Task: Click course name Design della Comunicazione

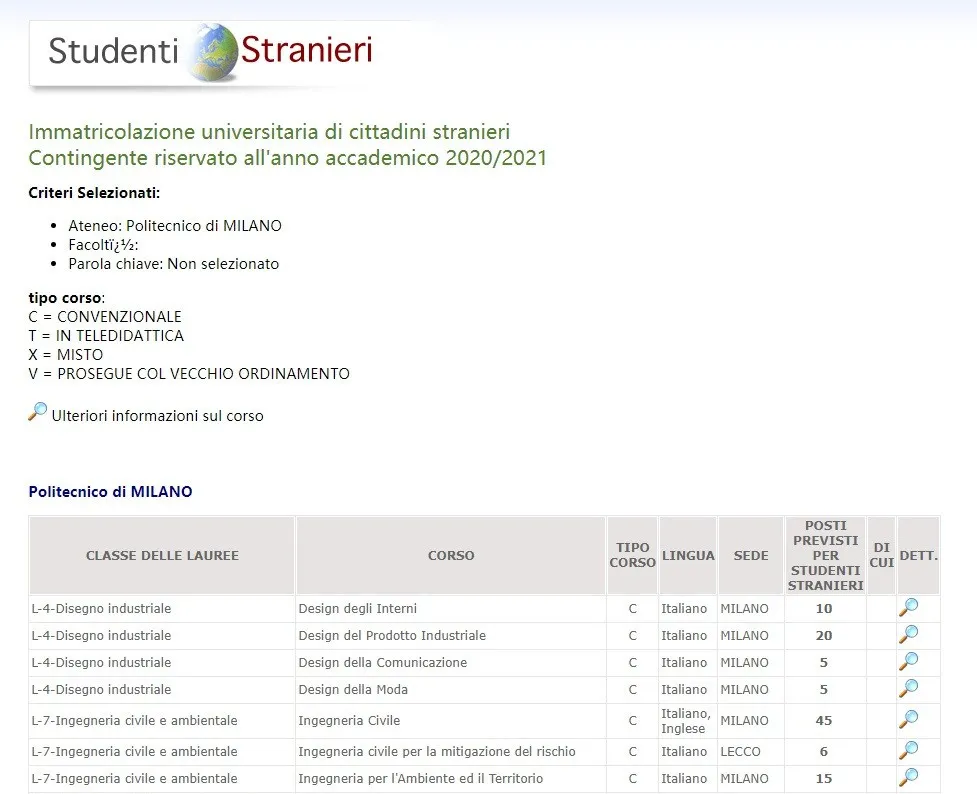Action: pos(383,662)
